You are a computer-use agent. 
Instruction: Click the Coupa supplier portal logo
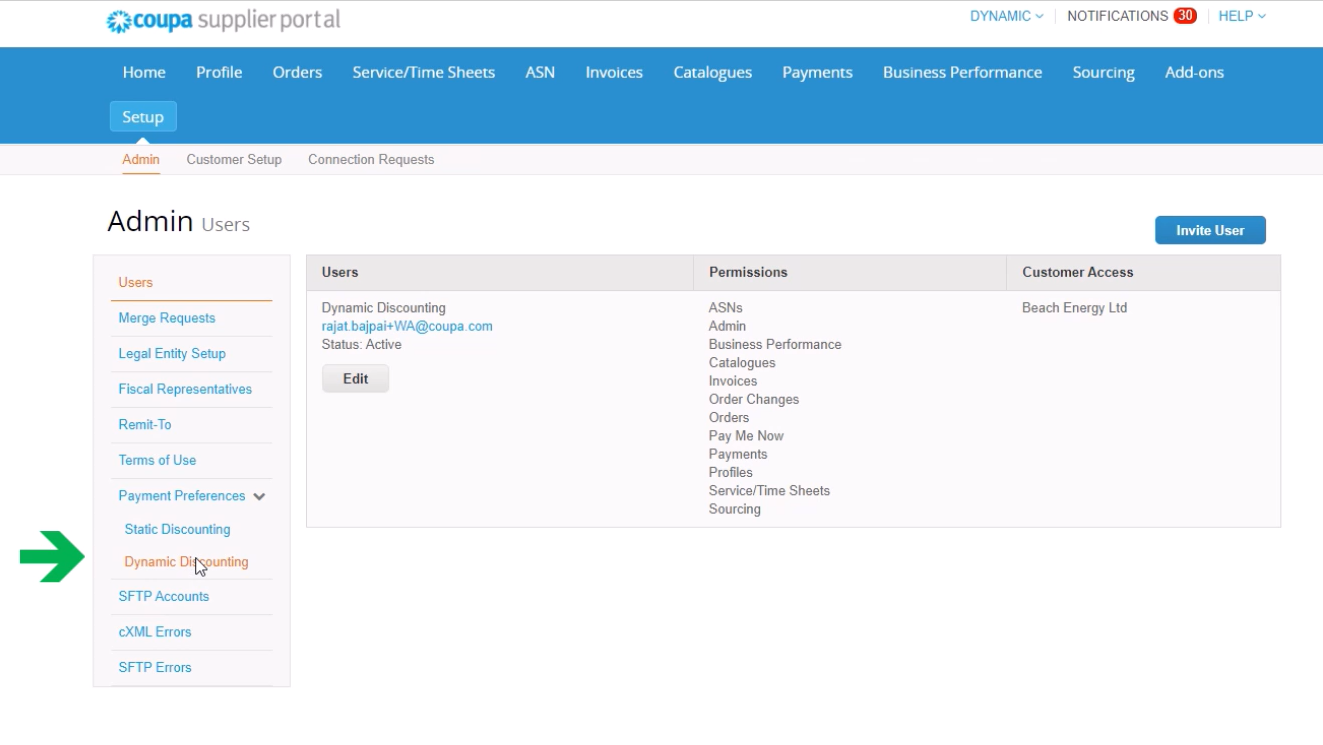224,20
